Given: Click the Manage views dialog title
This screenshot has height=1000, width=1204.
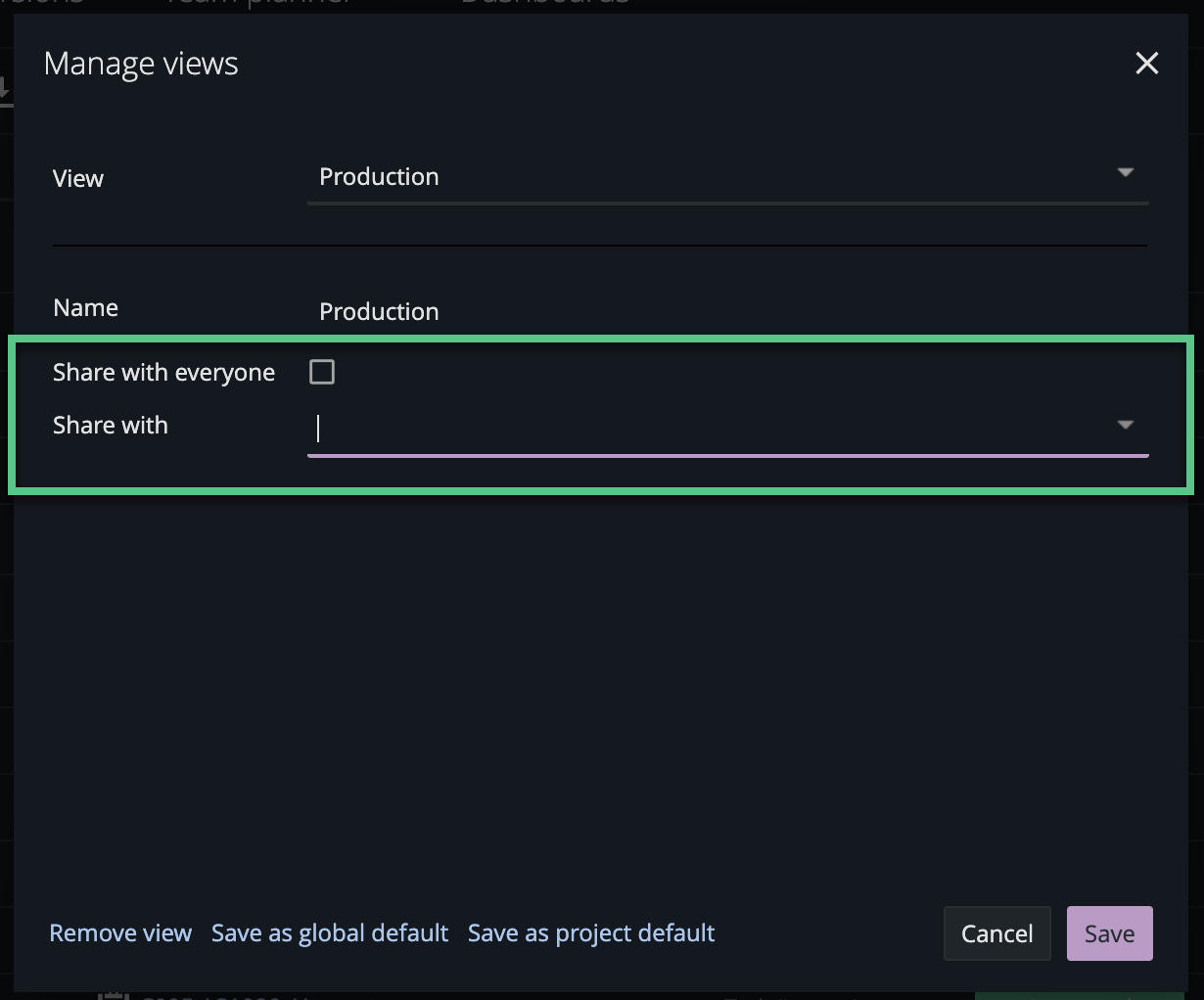Looking at the screenshot, I should [141, 63].
